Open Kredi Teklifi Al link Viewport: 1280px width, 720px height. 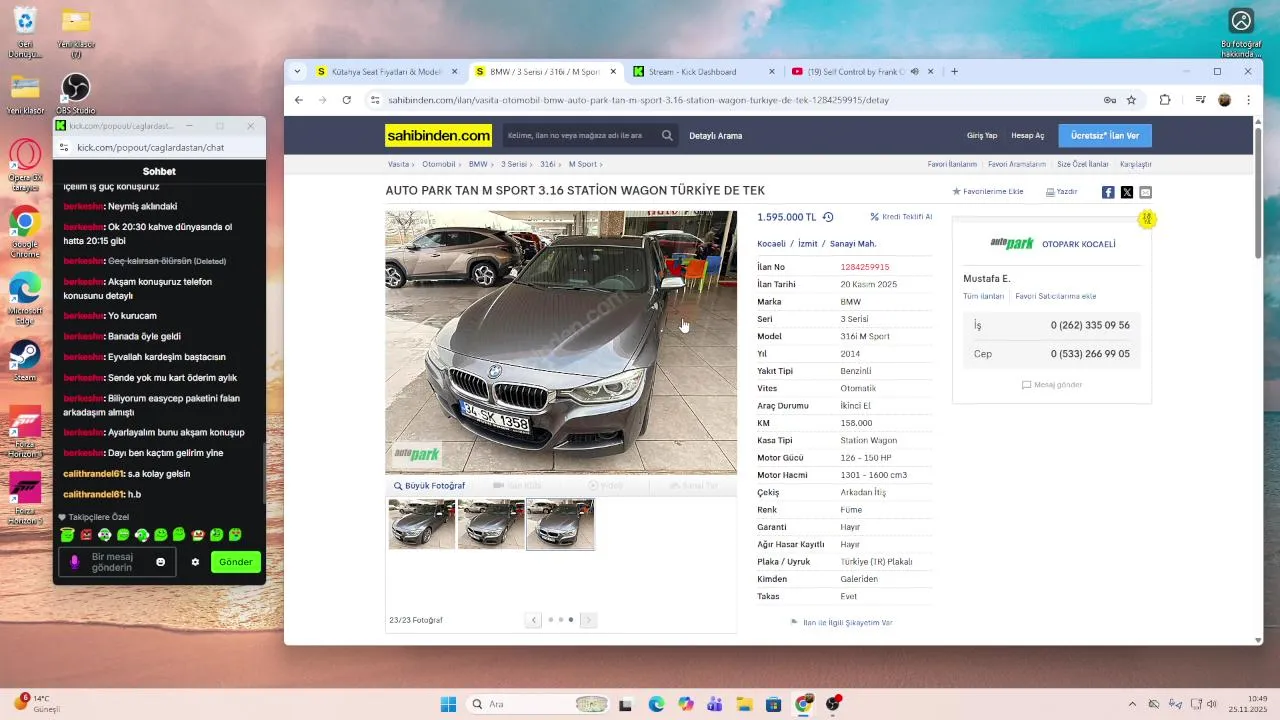pos(901,217)
